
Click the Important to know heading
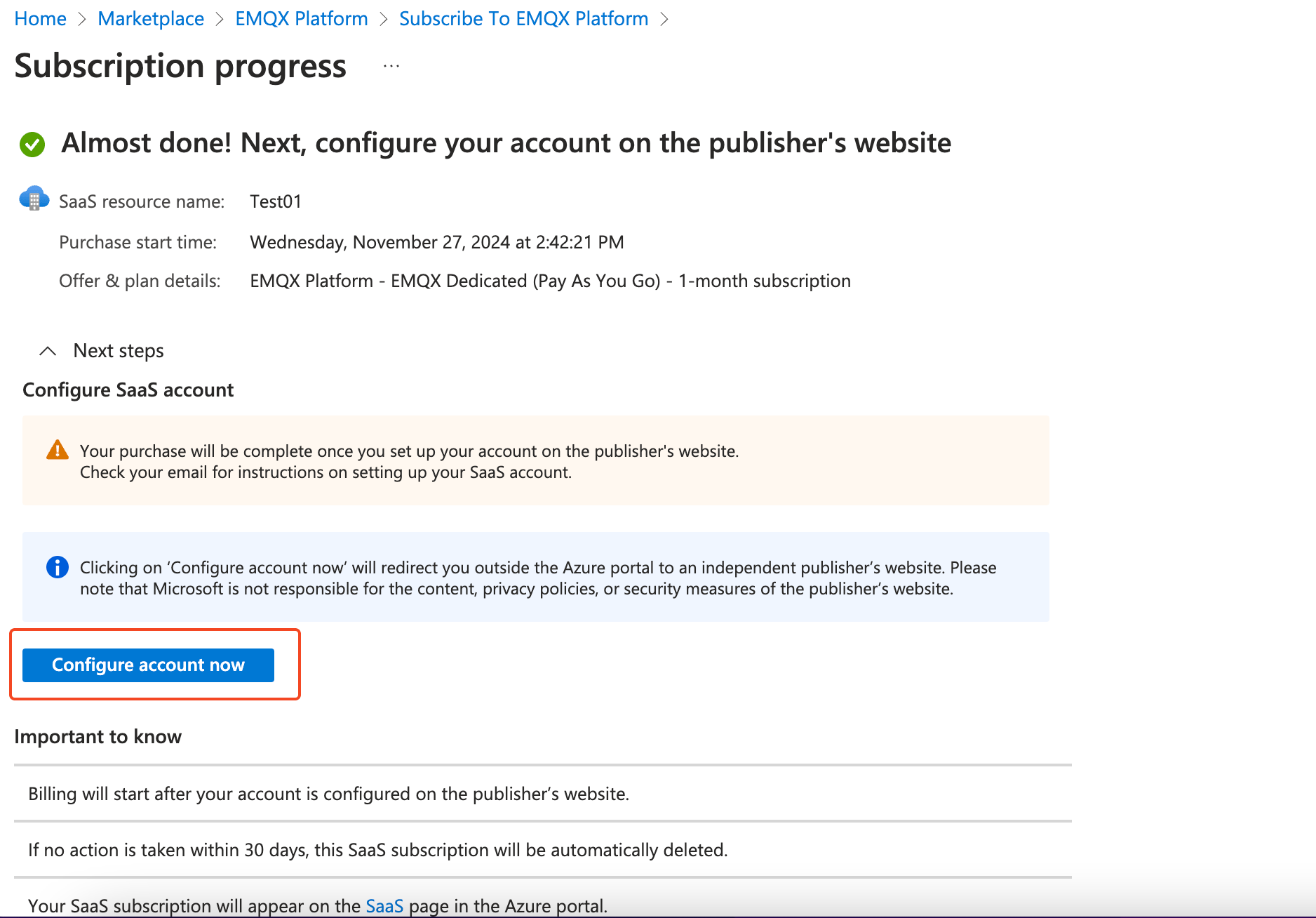[x=98, y=736]
